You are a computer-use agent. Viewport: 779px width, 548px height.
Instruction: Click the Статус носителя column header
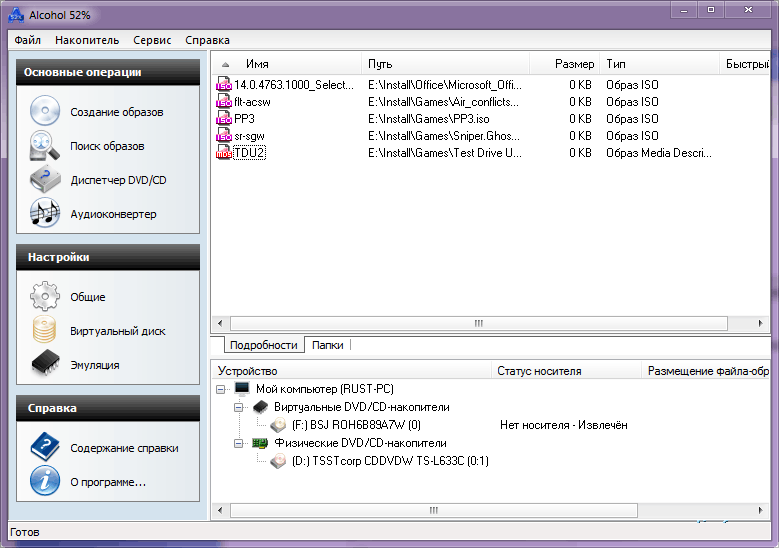click(567, 371)
